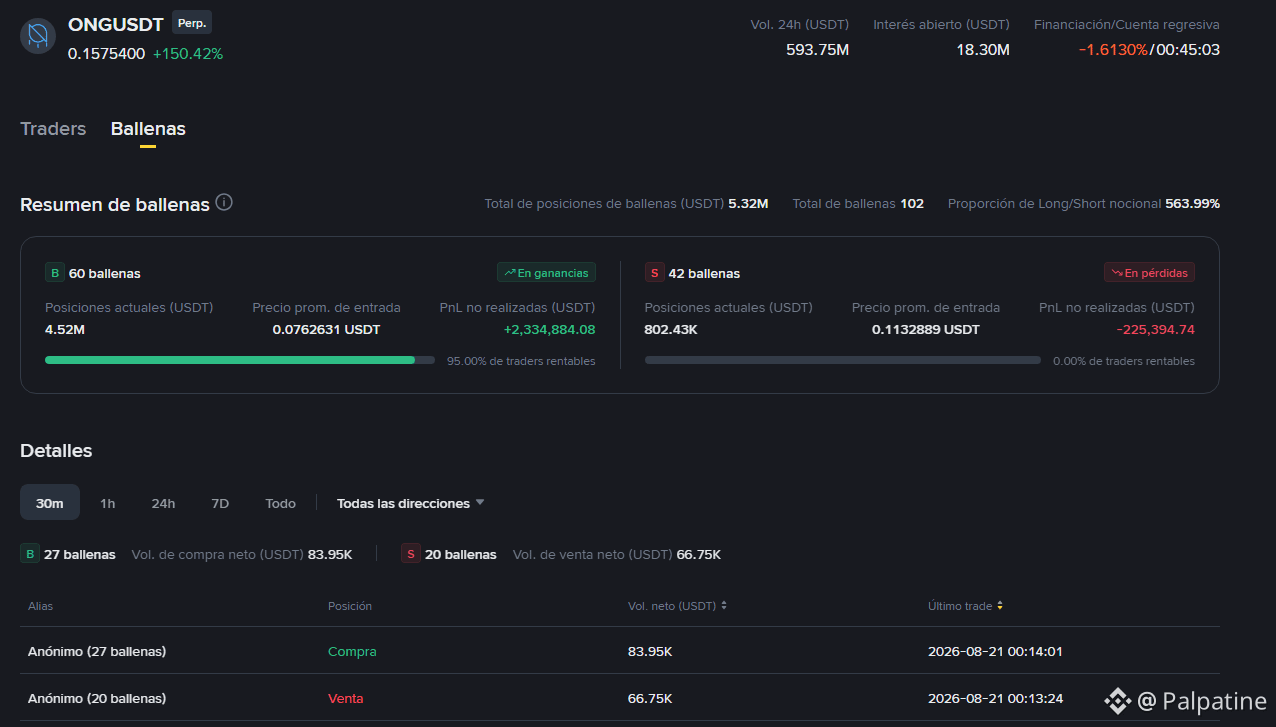Click the En ganancias status tag
1276x727 pixels.
coord(546,273)
